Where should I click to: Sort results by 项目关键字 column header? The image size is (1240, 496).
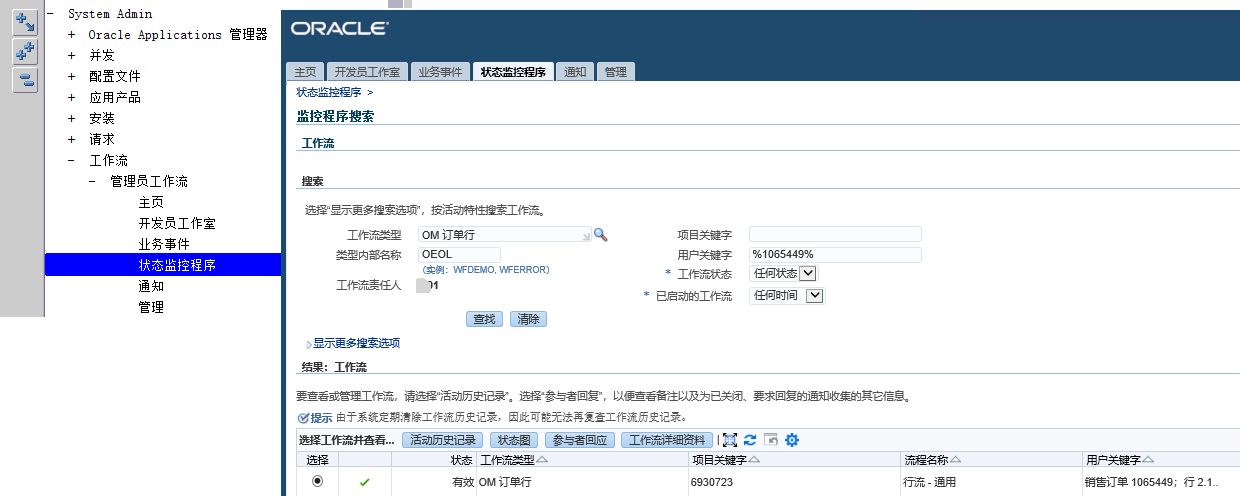pyautogui.click(x=718, y=460)
